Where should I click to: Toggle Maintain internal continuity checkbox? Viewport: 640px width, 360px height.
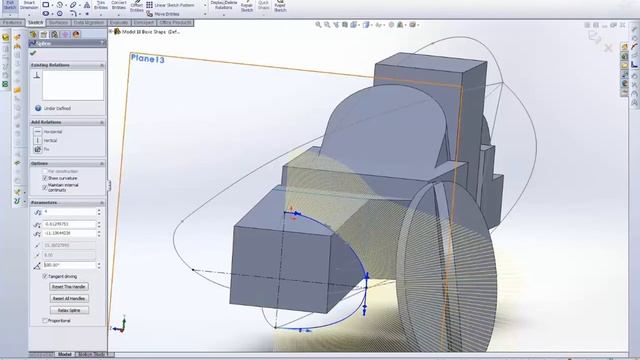[45, 187]
